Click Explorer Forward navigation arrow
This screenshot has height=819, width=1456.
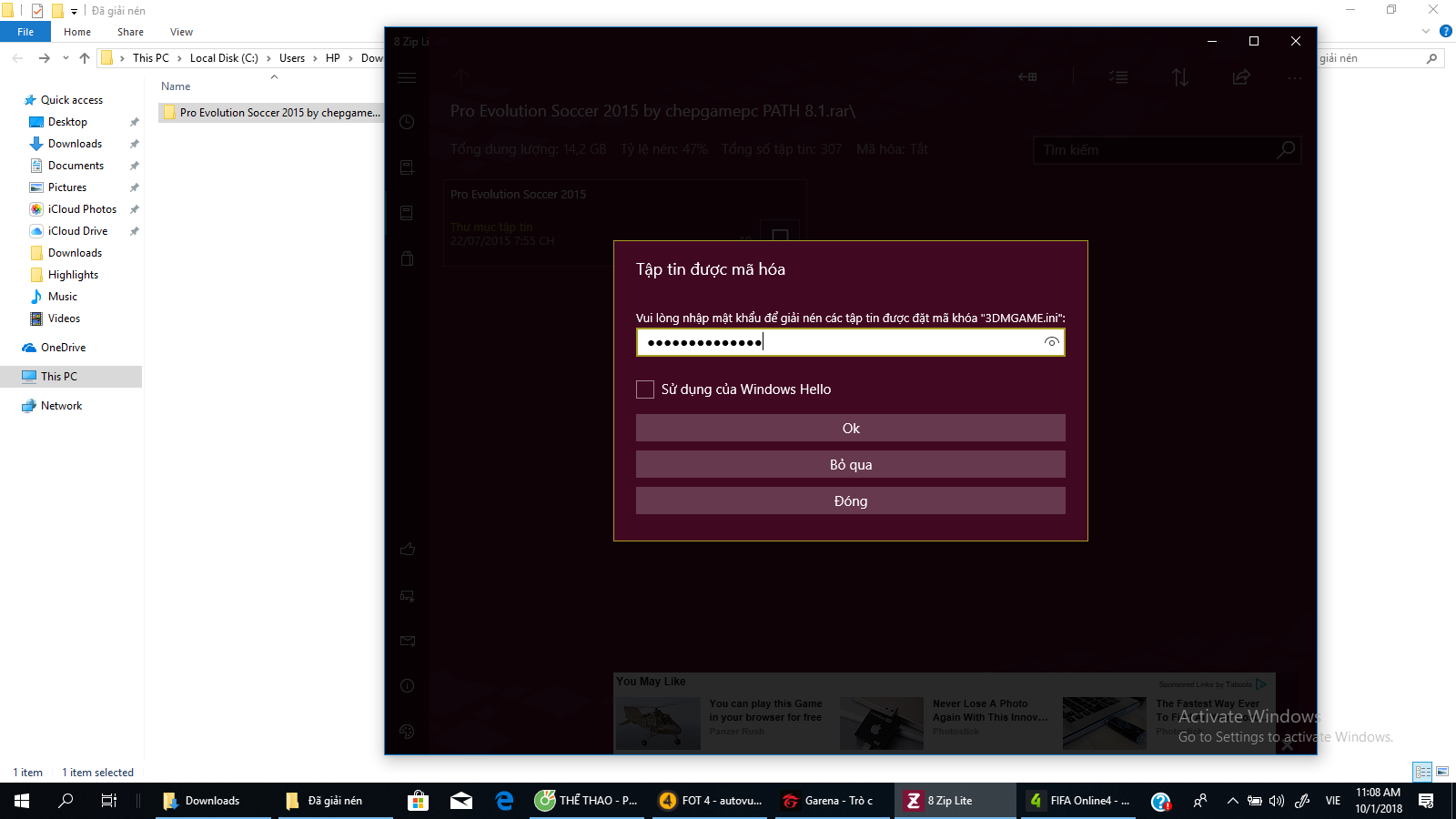(x=44, y=58)
